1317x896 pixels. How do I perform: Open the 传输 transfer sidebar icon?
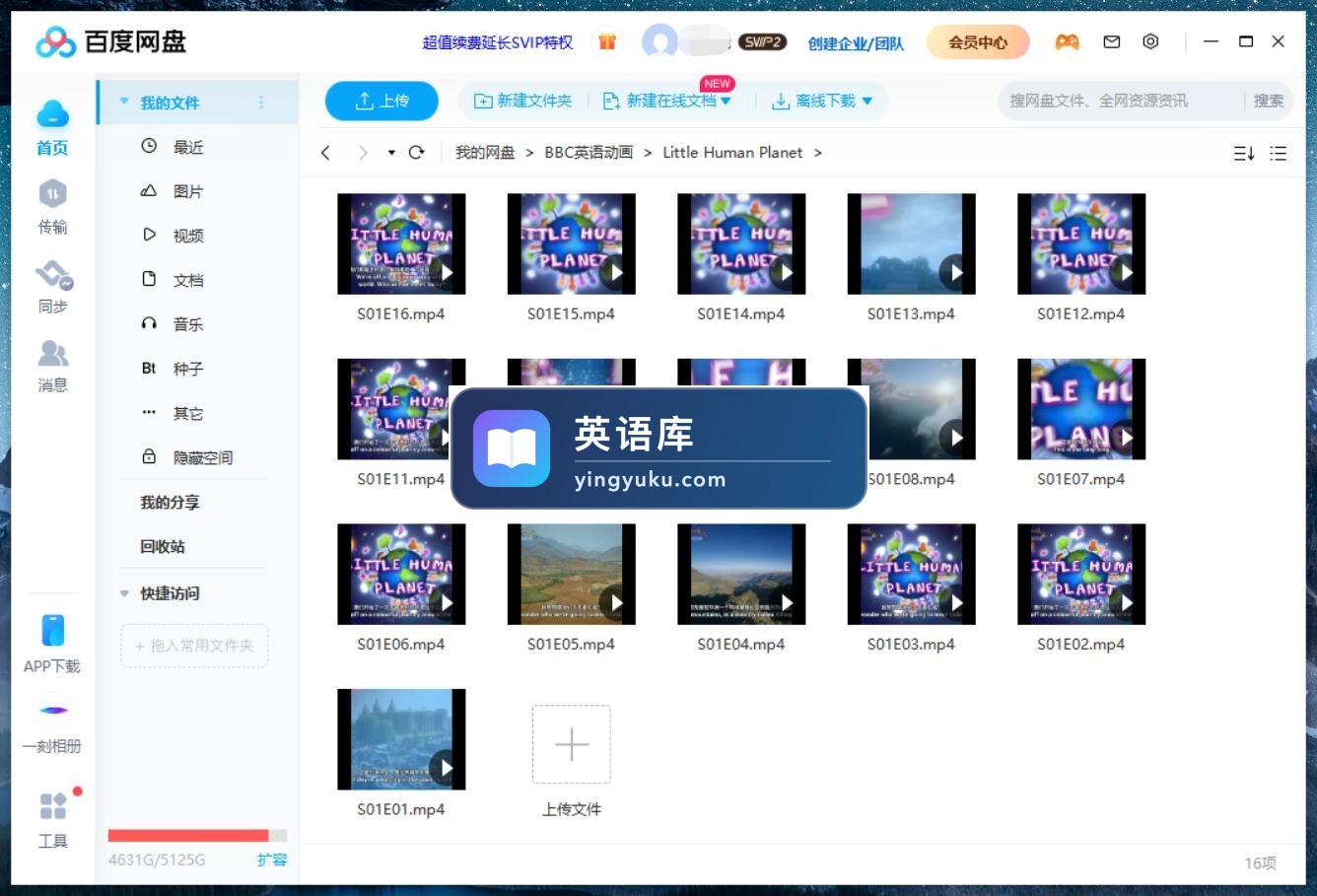[52, 207]
